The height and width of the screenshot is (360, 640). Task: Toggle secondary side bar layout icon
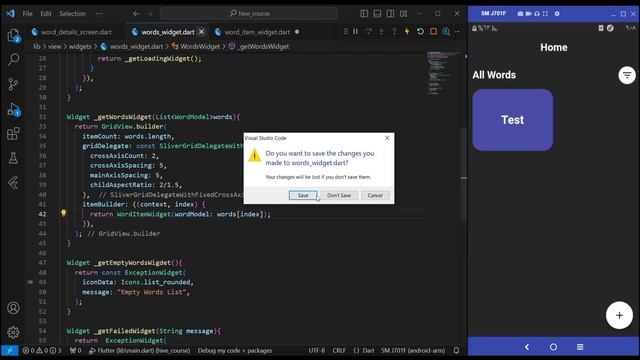(390, 13)
